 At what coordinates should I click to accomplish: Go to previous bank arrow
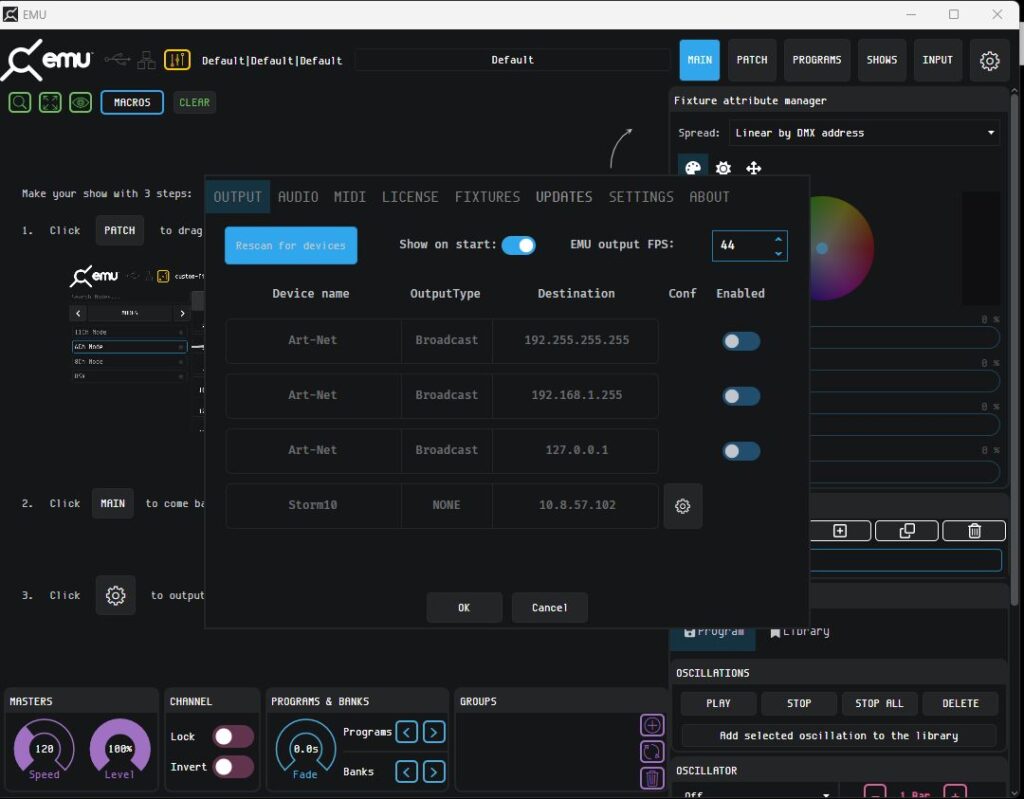pos(406,772)
